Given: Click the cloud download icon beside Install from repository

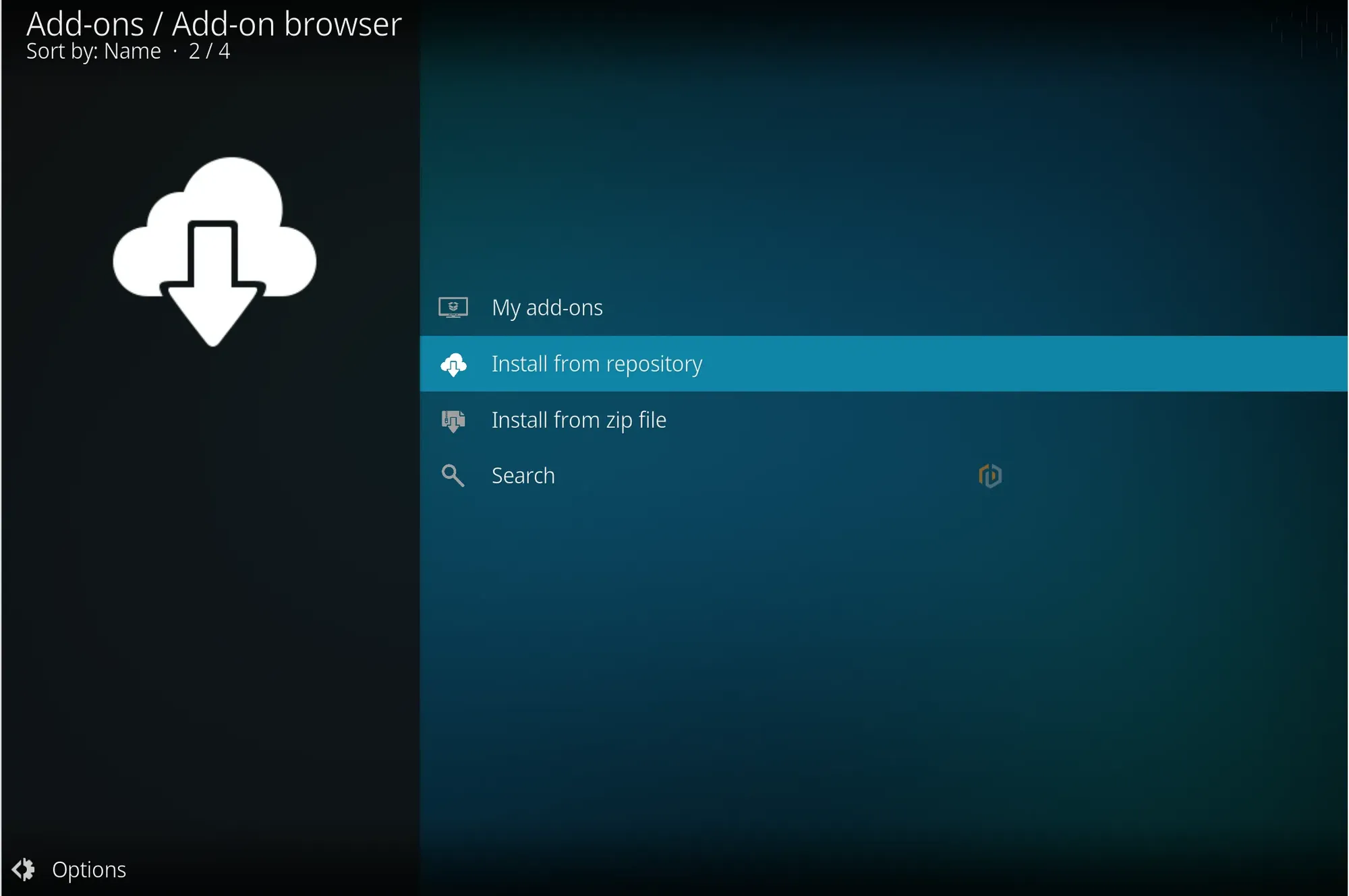Looking at the screenshot, I should click(453, 364).
